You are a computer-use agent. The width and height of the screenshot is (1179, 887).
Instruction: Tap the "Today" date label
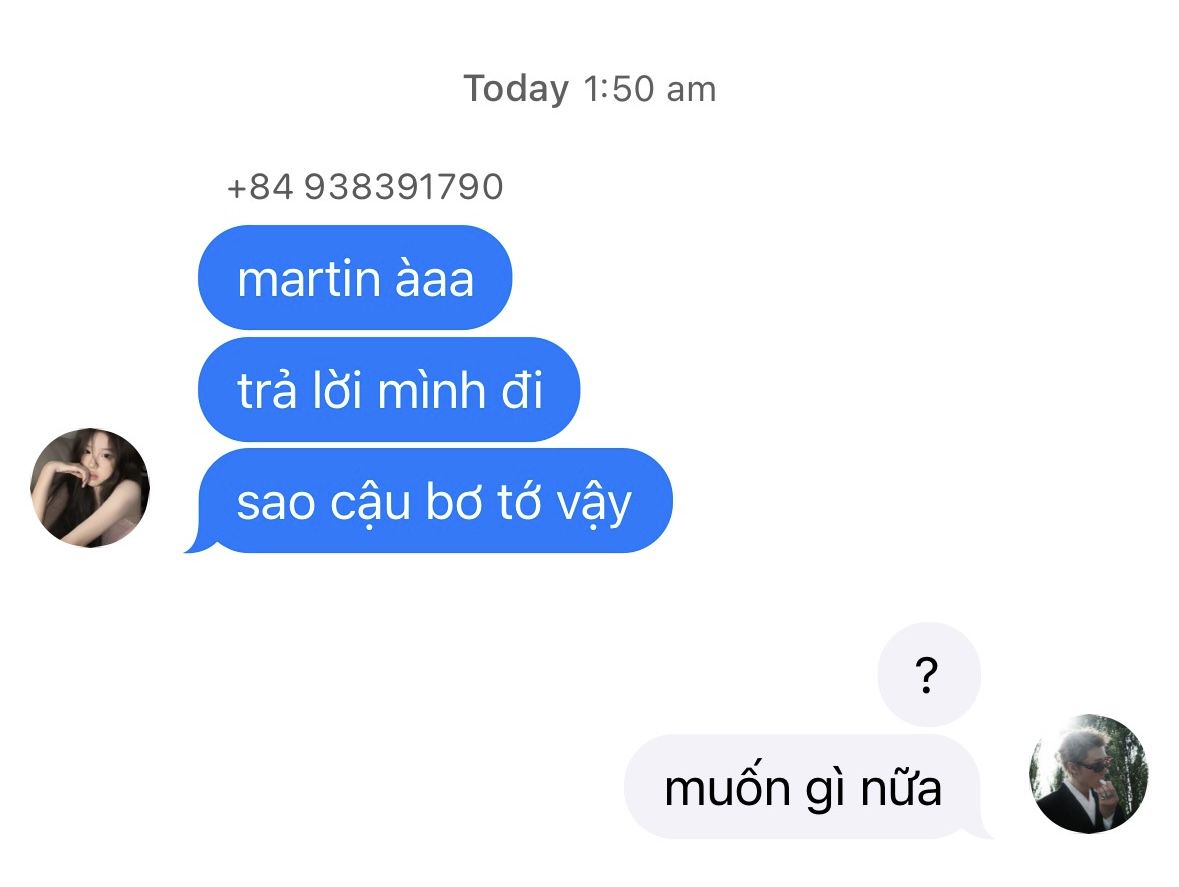click(x=516, y=89)
